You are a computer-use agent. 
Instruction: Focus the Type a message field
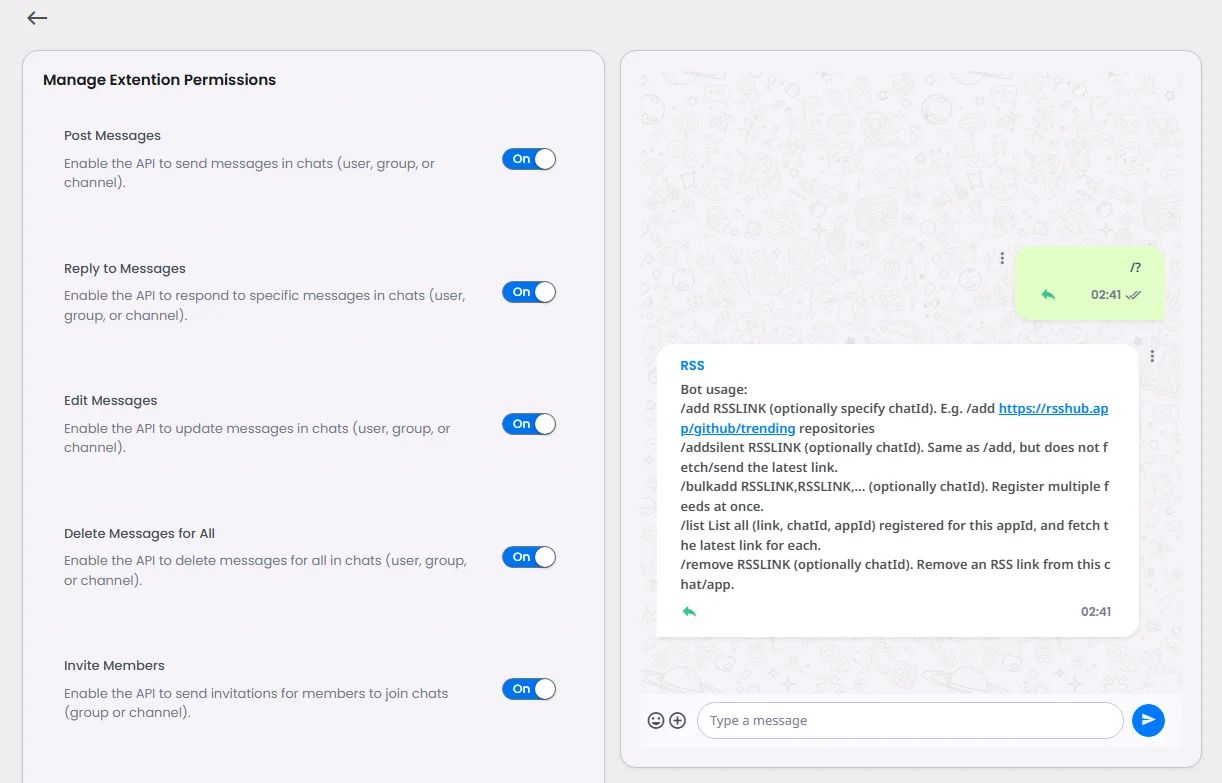(x=910, y=720)
